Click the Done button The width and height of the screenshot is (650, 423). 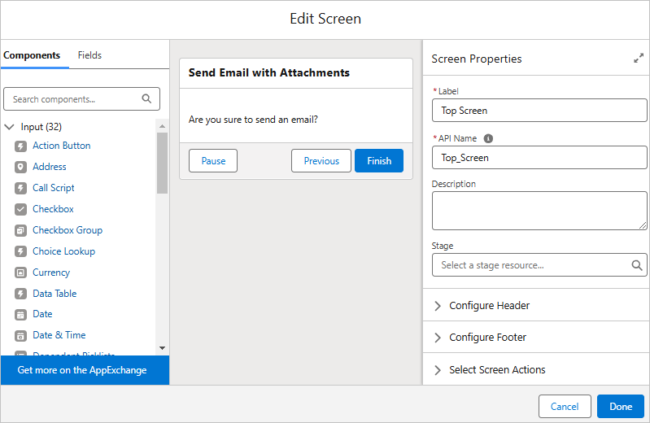[x=621, y=406]
